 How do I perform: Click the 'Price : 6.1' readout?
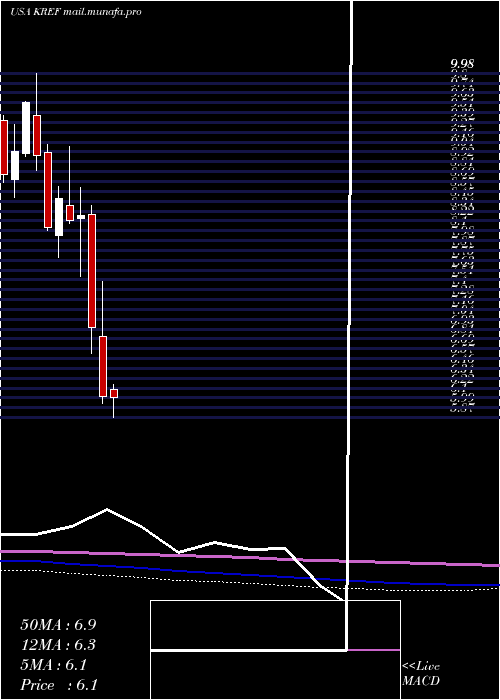(x=59, y=685)
